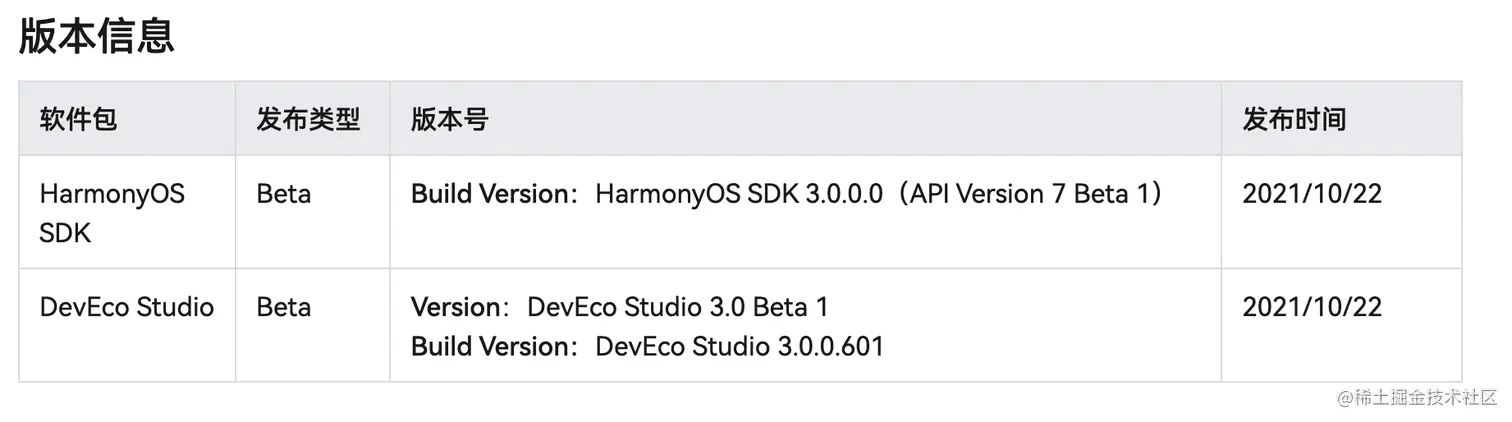Click the word SDK under HarmonyOS
This screenshot has width=1512, height=422.
(x=65, y=233)
